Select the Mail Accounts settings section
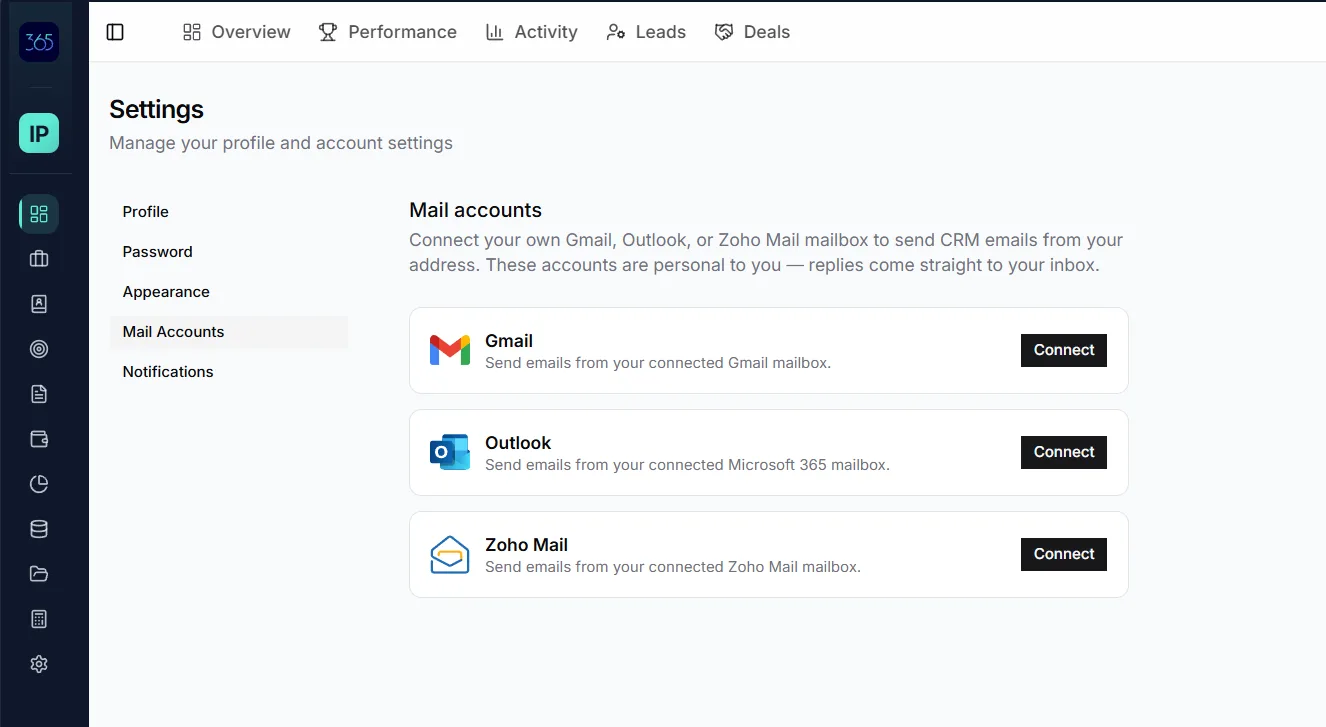The width and height of the screenshot is (1326, 727). tap(229, 332)
